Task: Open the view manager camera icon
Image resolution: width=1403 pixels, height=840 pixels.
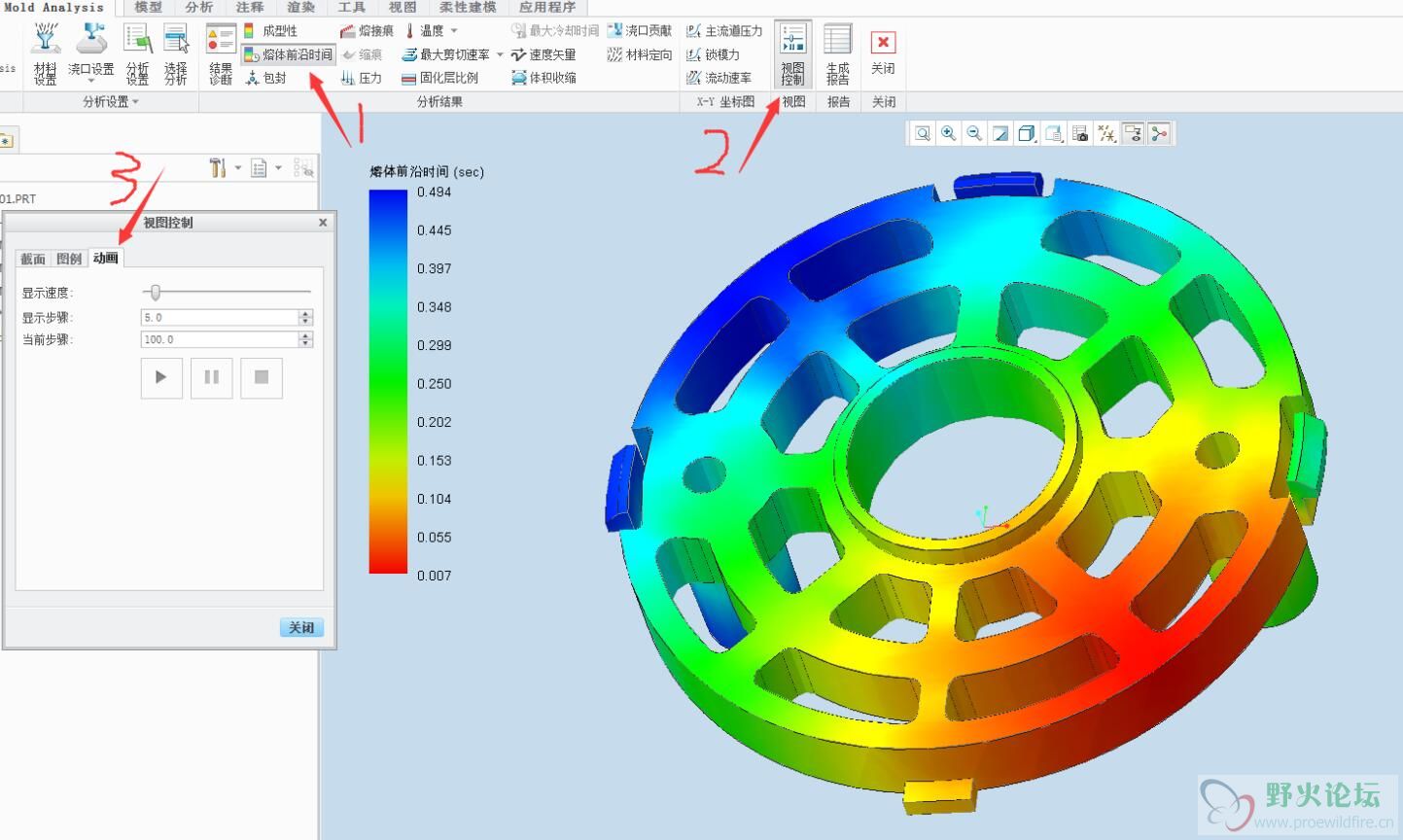Action: click(1079, 134)
